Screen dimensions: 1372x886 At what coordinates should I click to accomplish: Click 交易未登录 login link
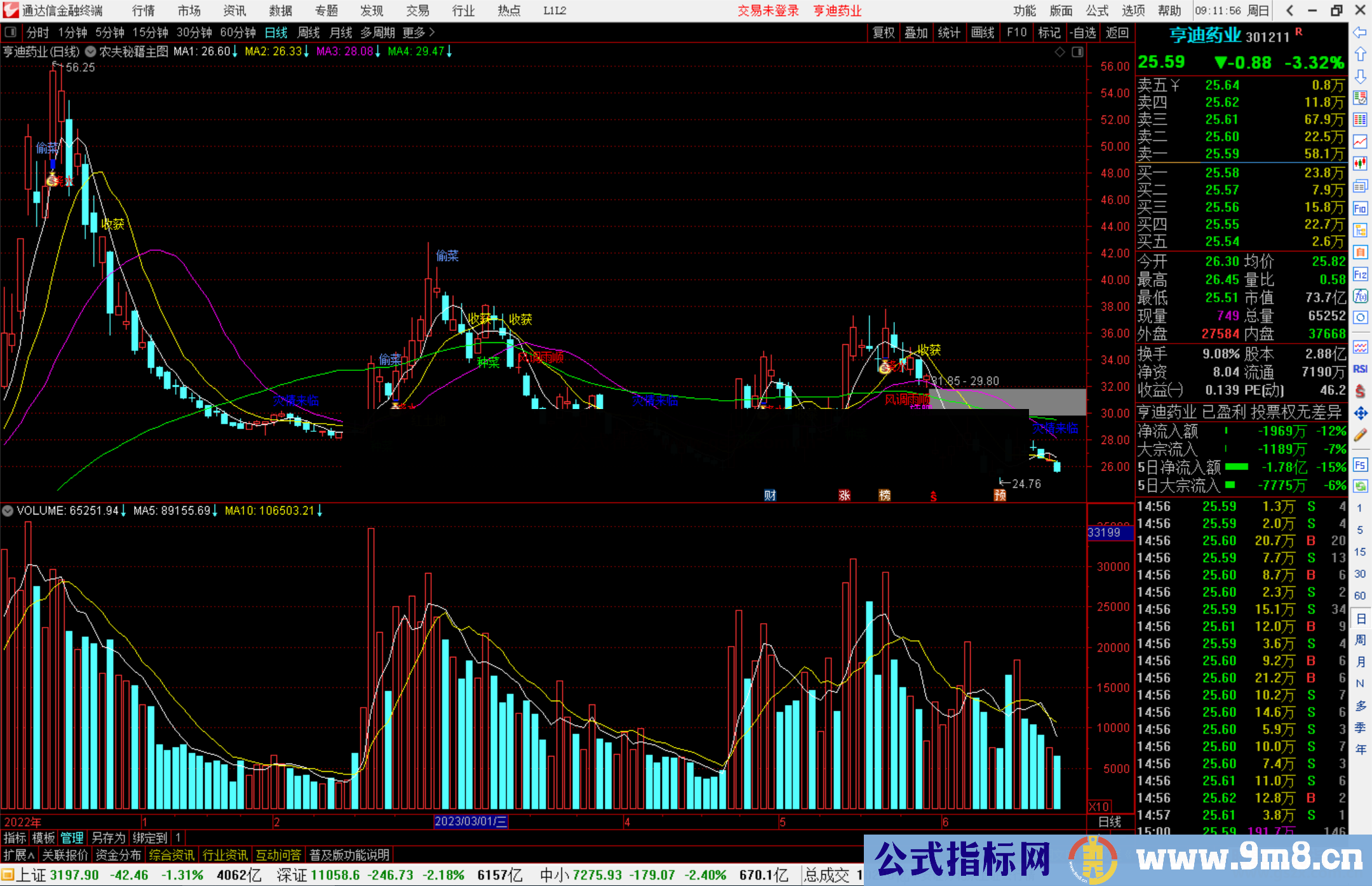point(768,11)
